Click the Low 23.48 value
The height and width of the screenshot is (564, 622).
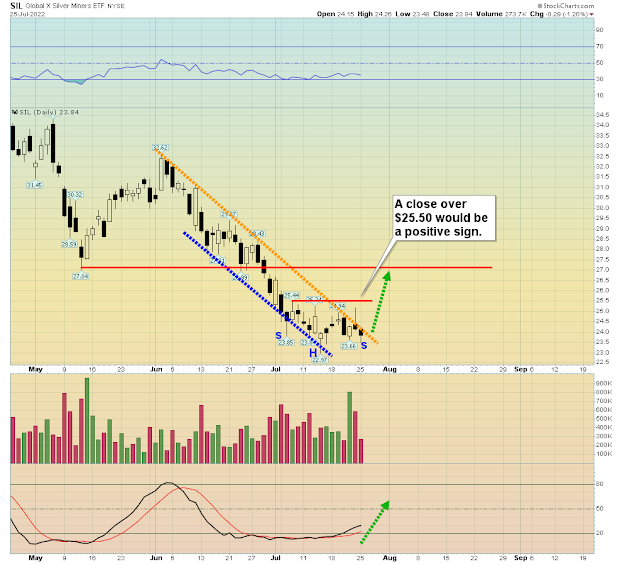pos(412,14)
